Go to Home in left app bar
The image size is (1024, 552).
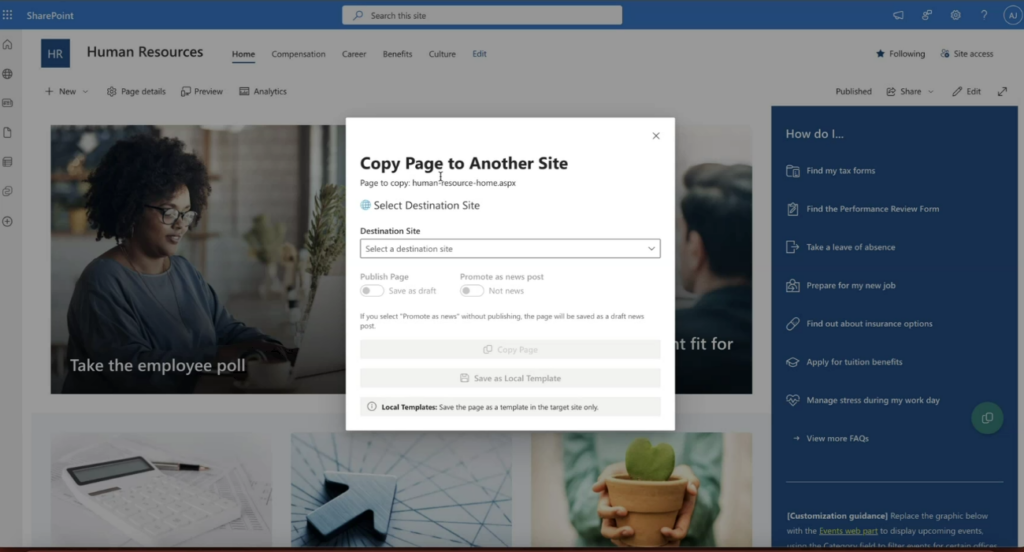(x=8, y=44)
